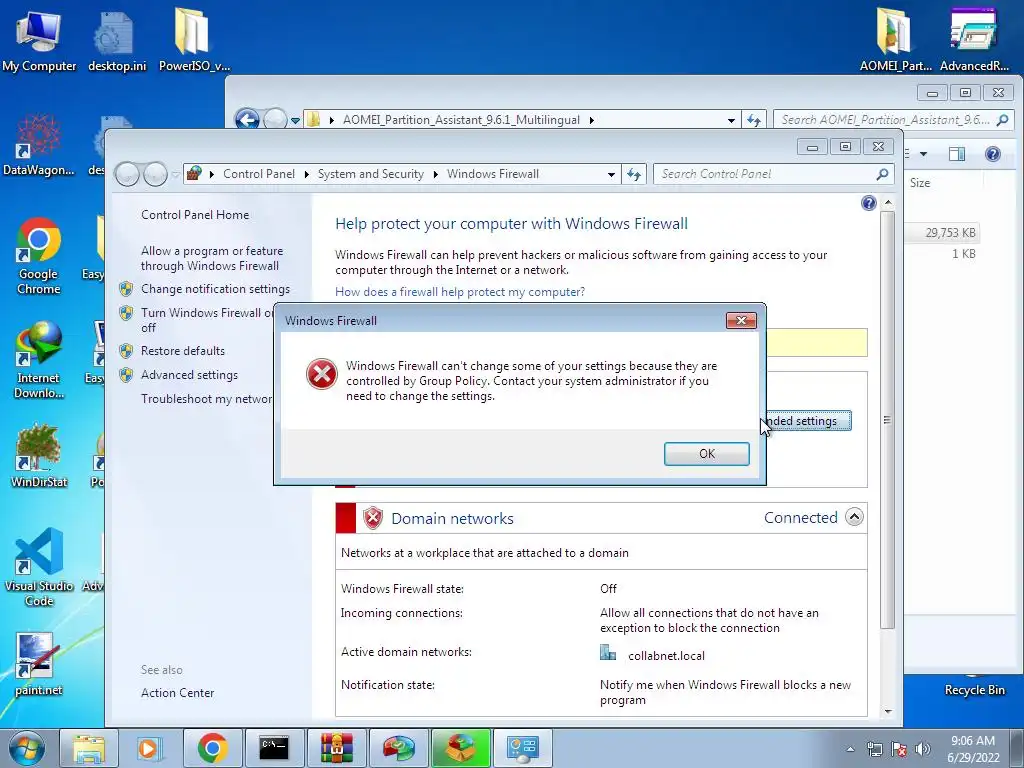Select the desktop.ini file icon
Screen dimensions: 1024x768
coord(117,40)
